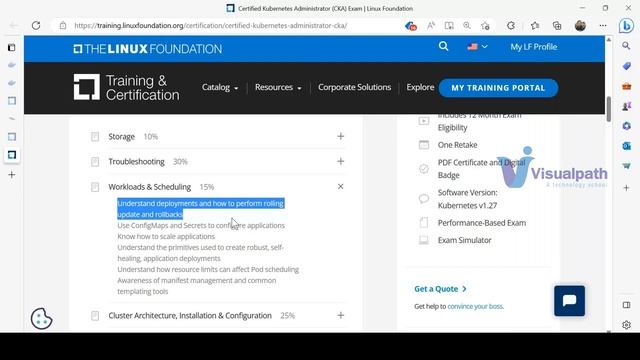Click the vertical tabs toggle icon
The height and width of the screenshot is (360, 640).
tap(12, 48)
